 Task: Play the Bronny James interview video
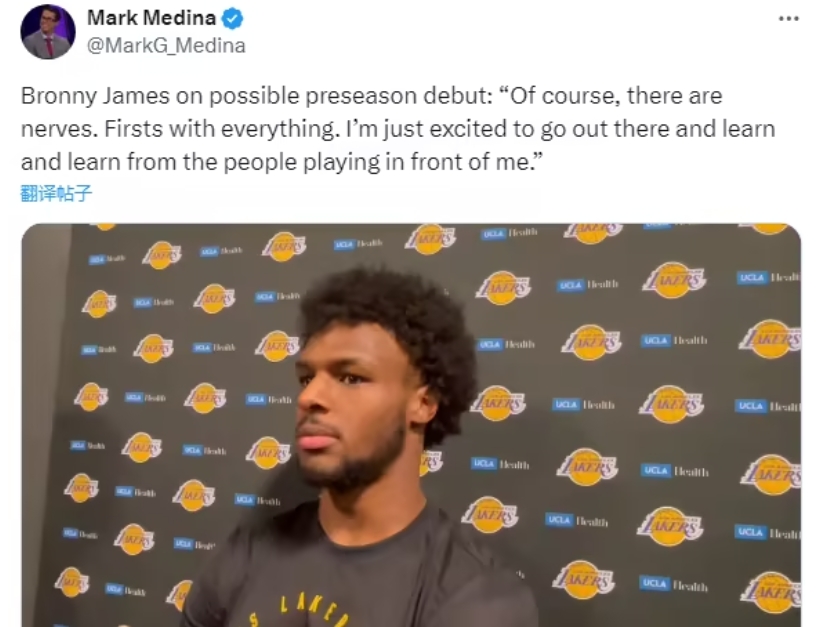pyautogui.click(x=411, y=425)
